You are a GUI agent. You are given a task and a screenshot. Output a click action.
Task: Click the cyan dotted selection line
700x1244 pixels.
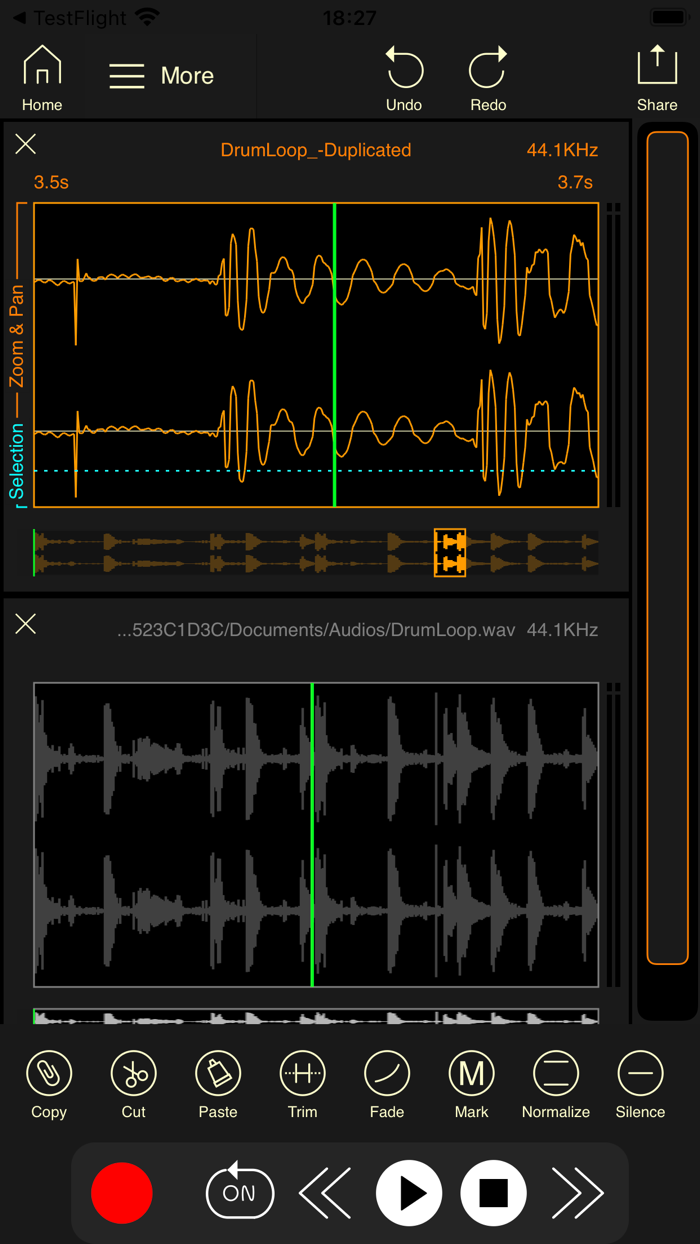[x=316, y=471]
